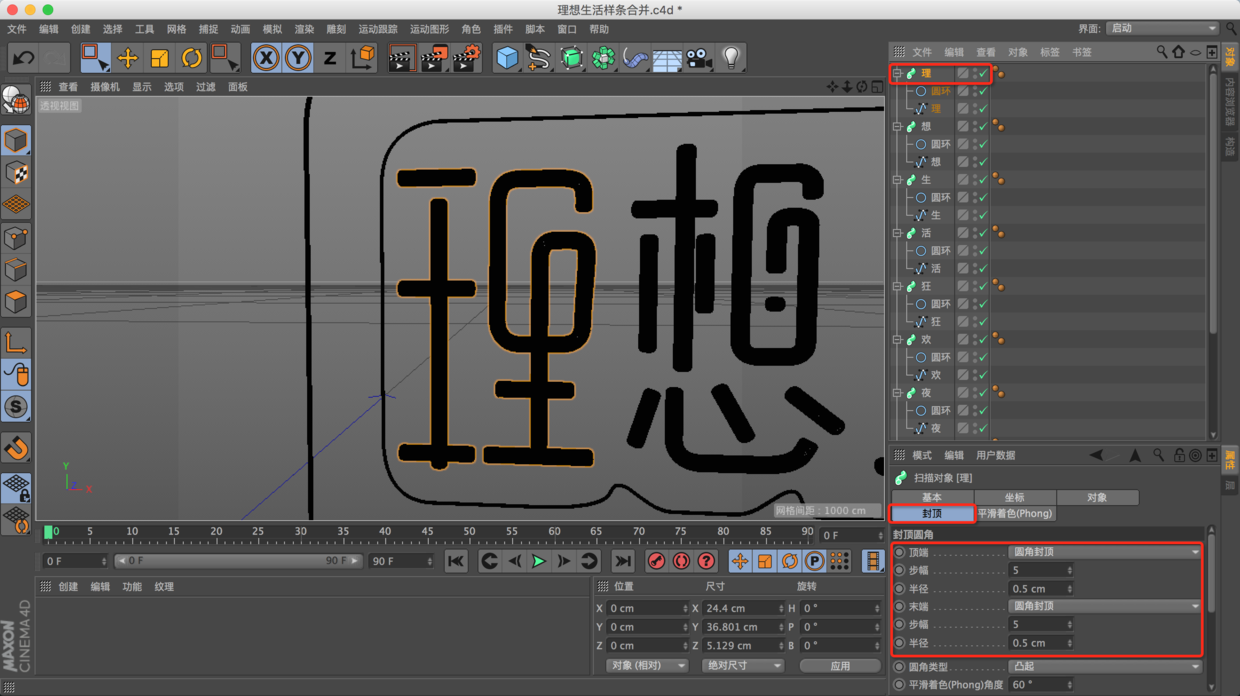Open Render Settings icon
The image size is (1240, 696).
pyautogui.click(x=467, y=58)
